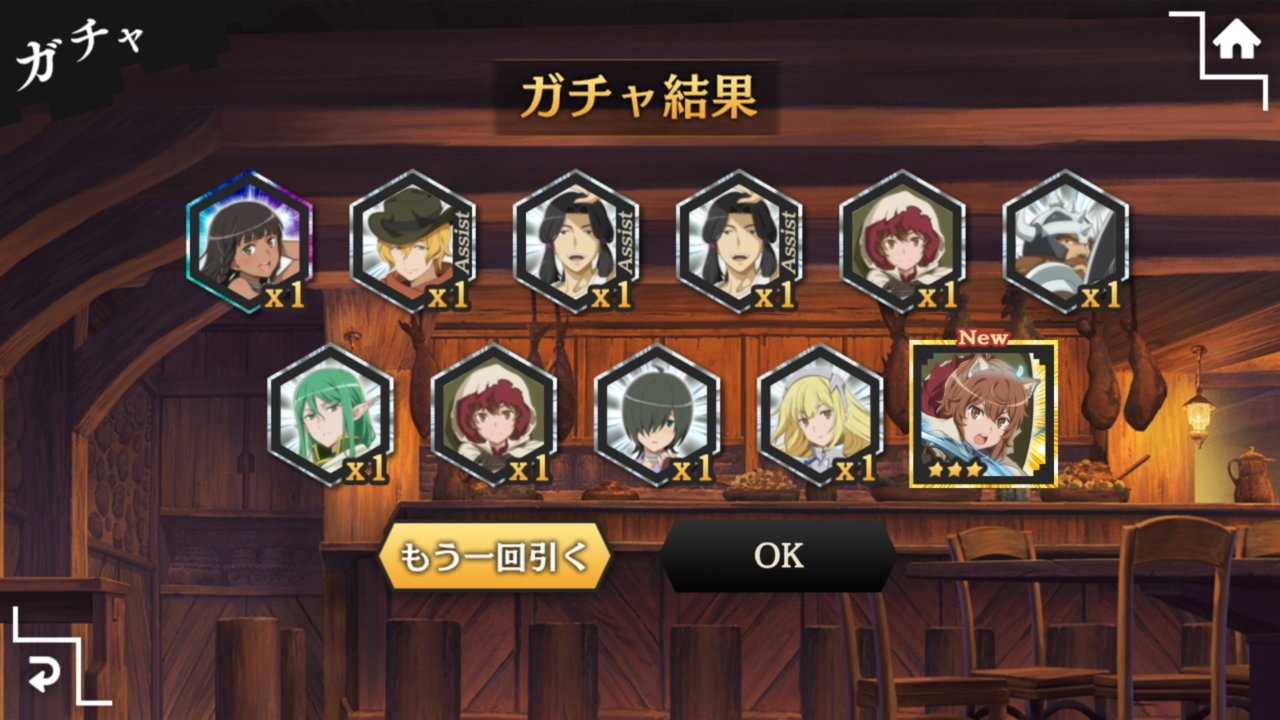The height and width of the screenshot is (720, 1280).
Task: Pick the blonde long-haired girl icon
Action: coord(820,415)
